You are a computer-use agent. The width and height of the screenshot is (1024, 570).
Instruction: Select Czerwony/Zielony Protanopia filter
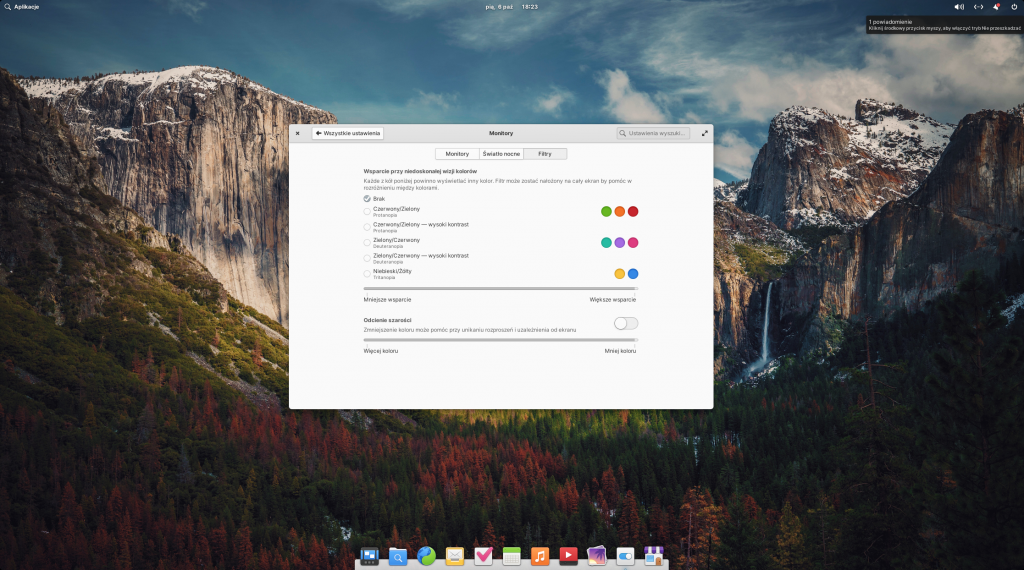pos(392,212)
